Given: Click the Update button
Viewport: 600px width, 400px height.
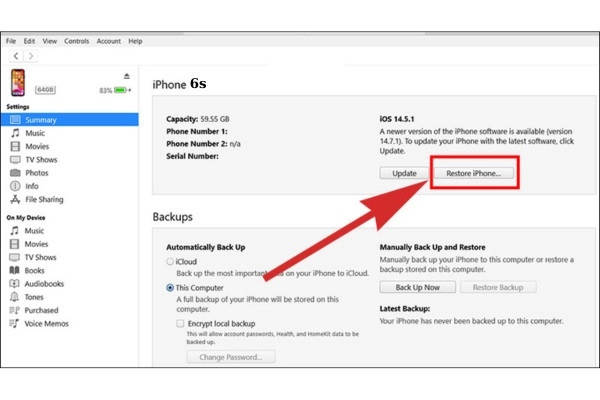Looking at the screenshot, I should (403, 173).
